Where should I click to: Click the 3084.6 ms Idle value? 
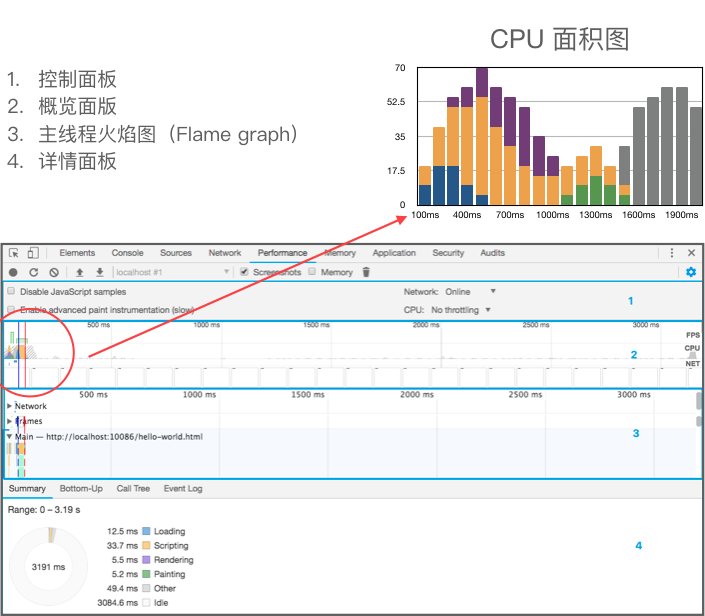(x=117, y=603)
